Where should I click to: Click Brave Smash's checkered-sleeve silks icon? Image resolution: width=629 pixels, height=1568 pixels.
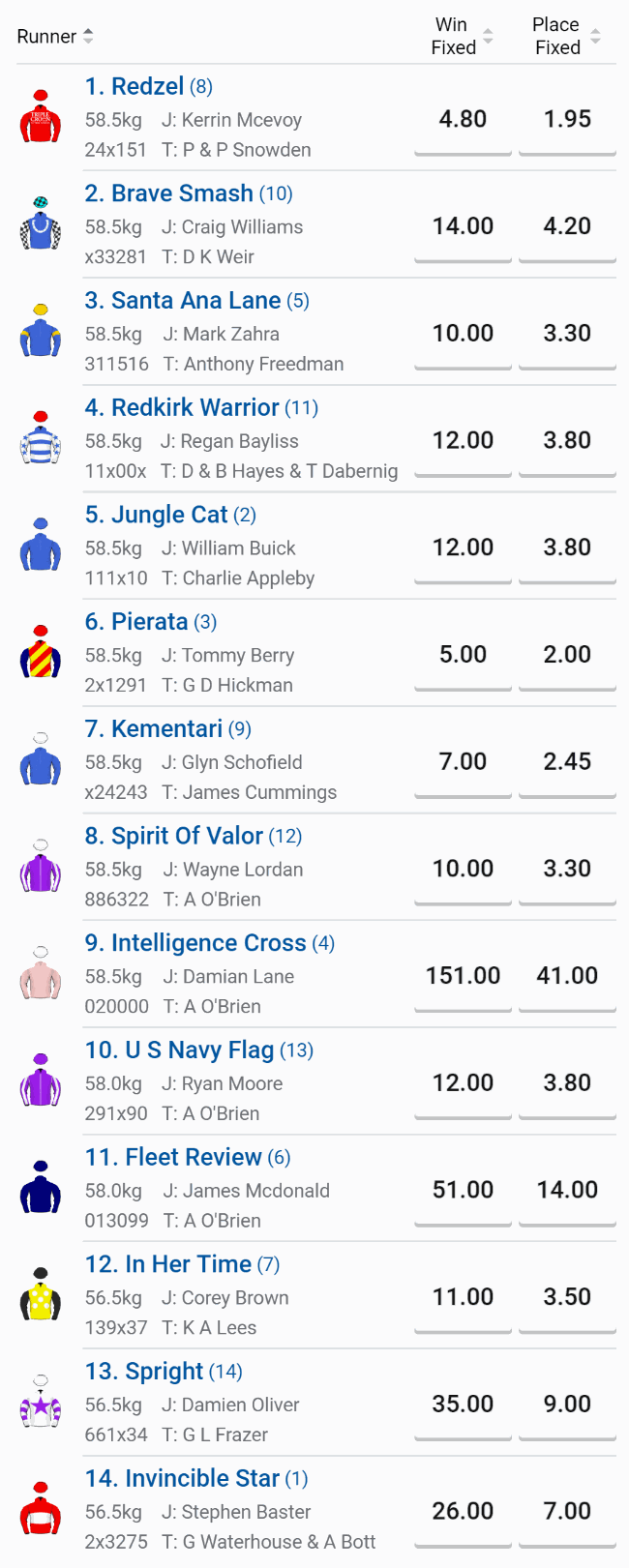41,224
